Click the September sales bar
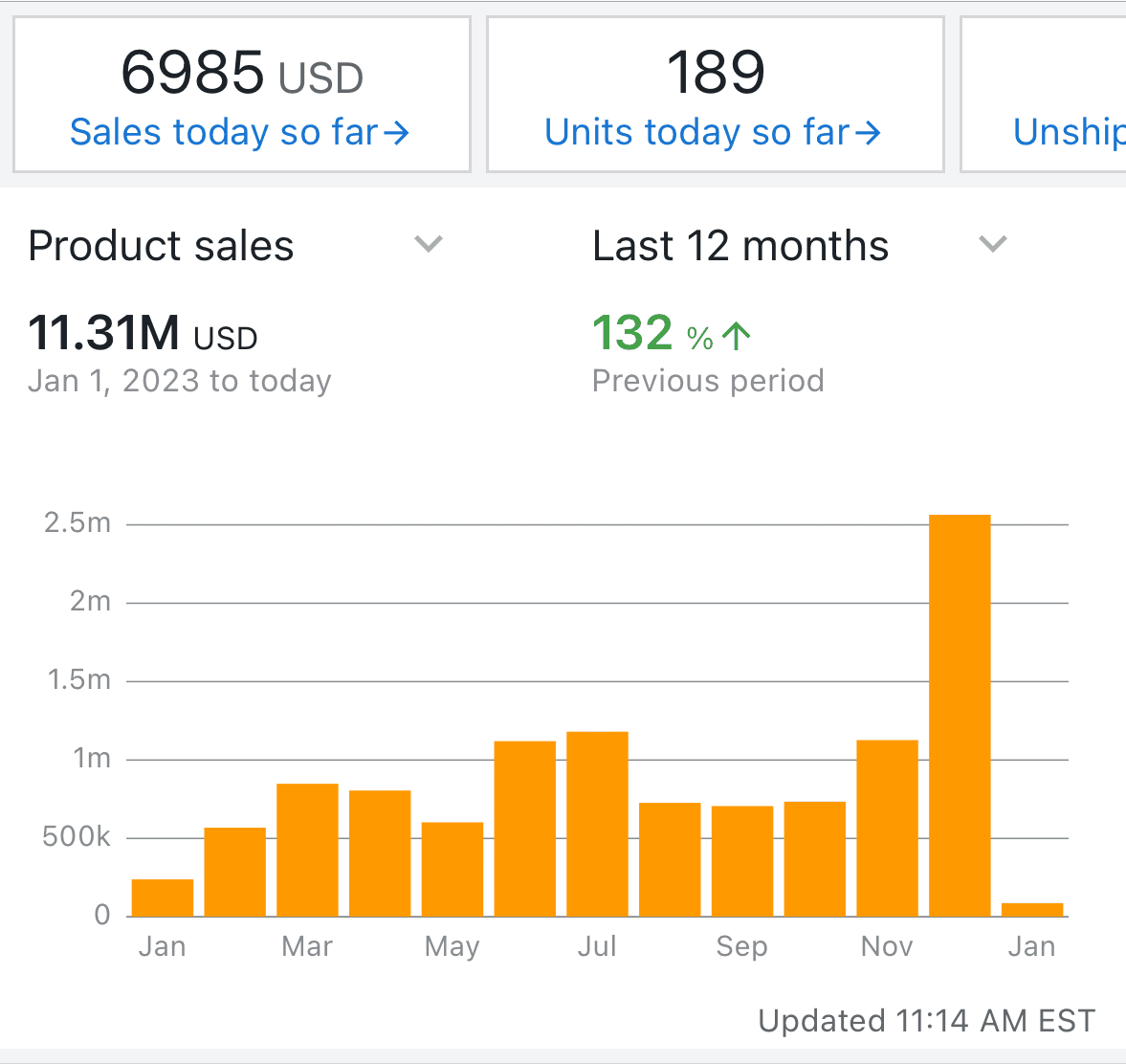This screenshot has width=1126, height=1064. tap(742, 860)
